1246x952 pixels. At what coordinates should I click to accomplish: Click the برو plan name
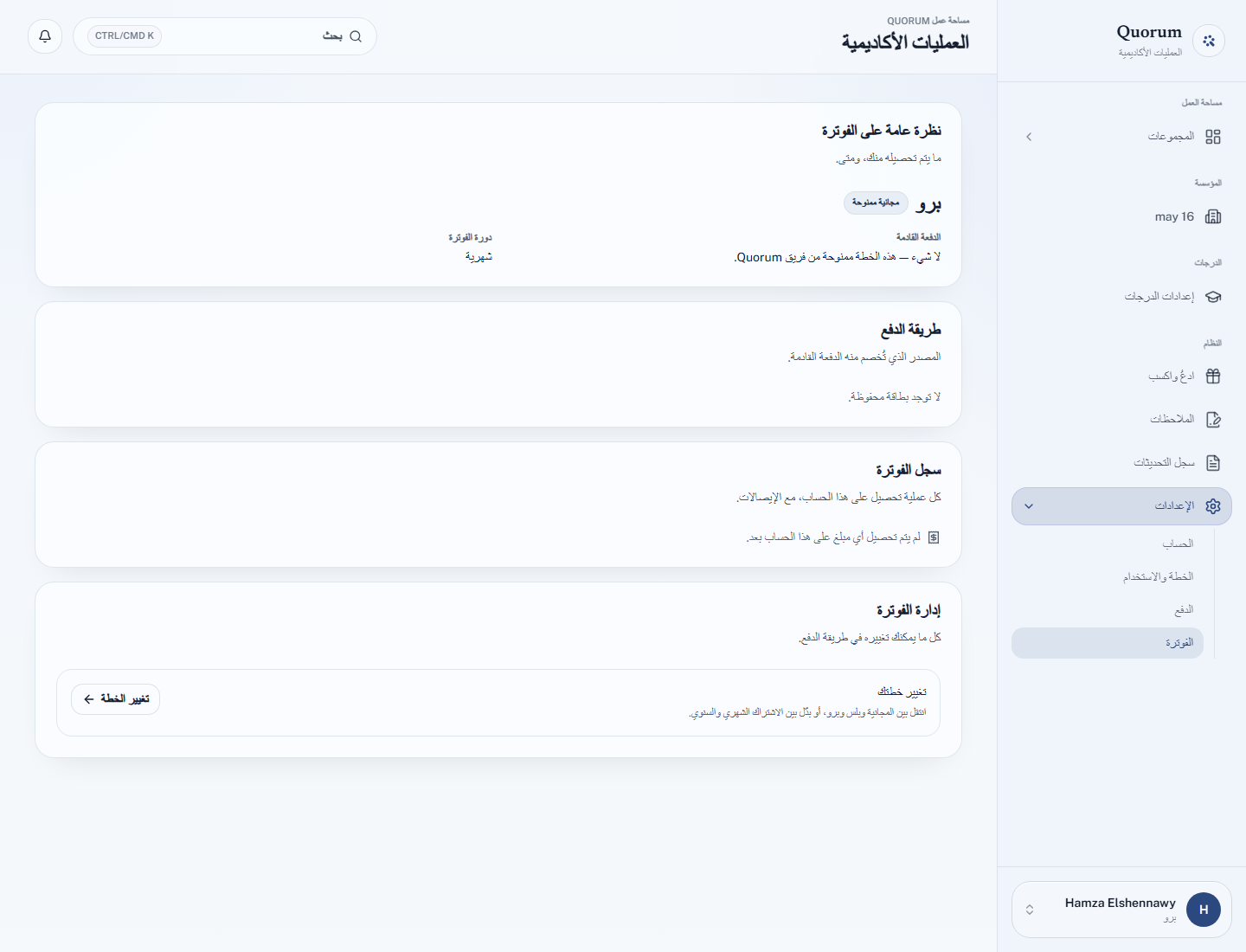(x=928, y=204)
